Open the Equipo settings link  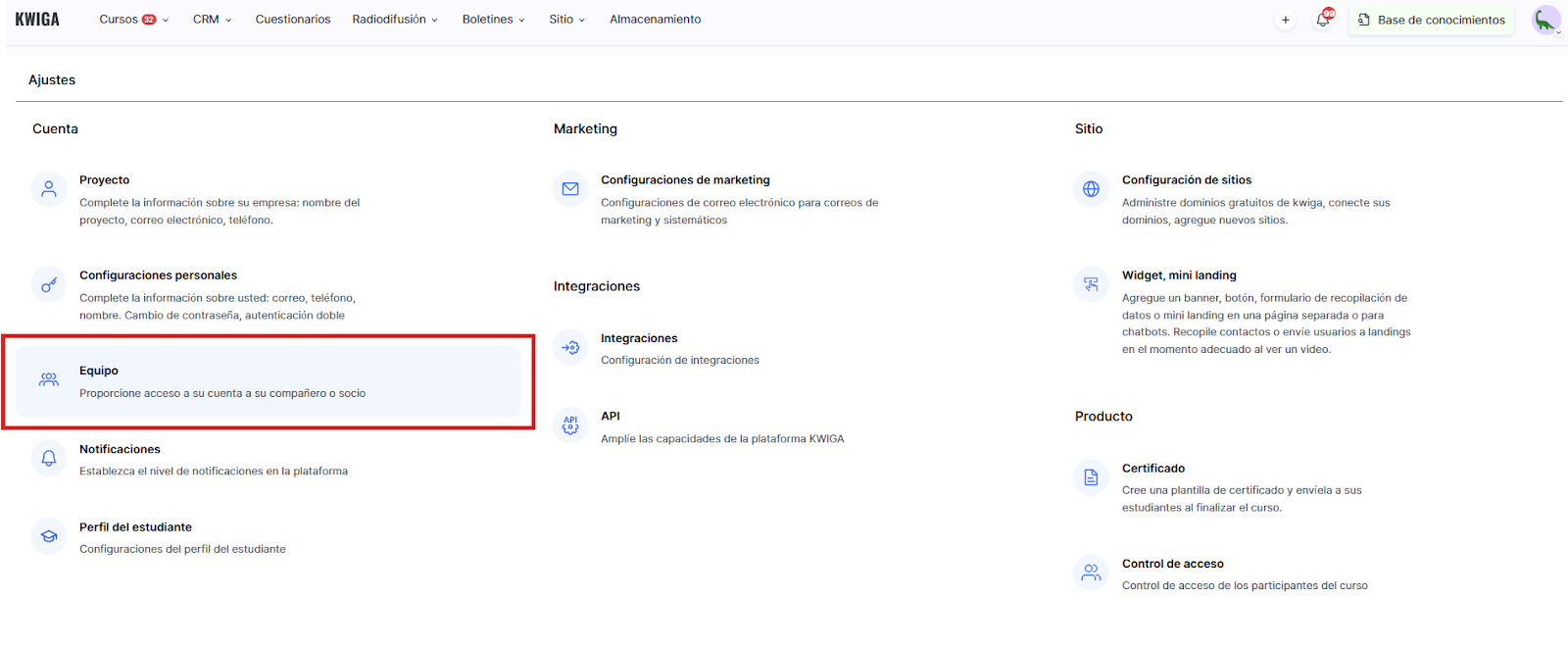click(x=99, y=371)
